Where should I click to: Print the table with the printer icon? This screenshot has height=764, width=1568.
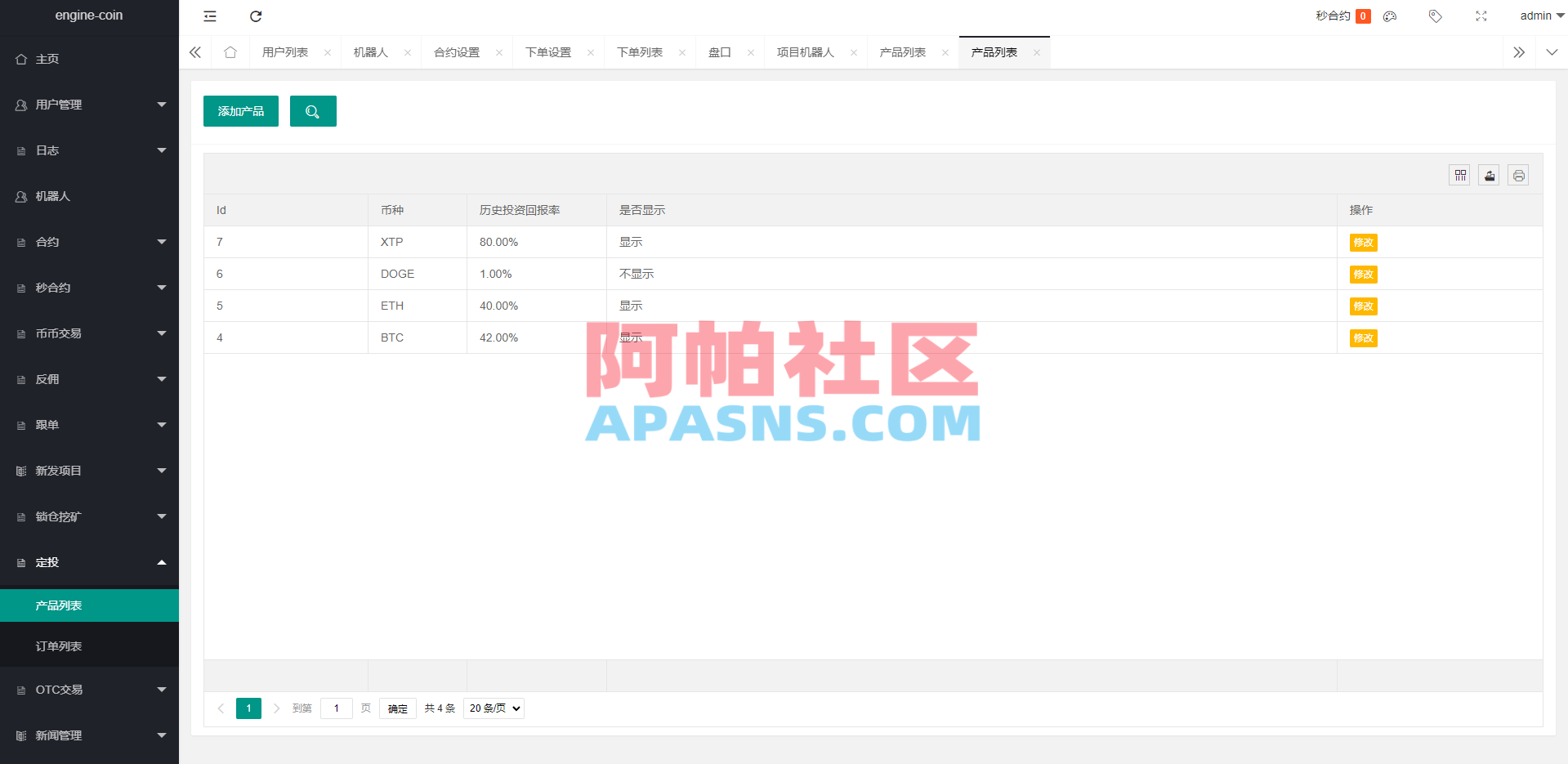1518,175
